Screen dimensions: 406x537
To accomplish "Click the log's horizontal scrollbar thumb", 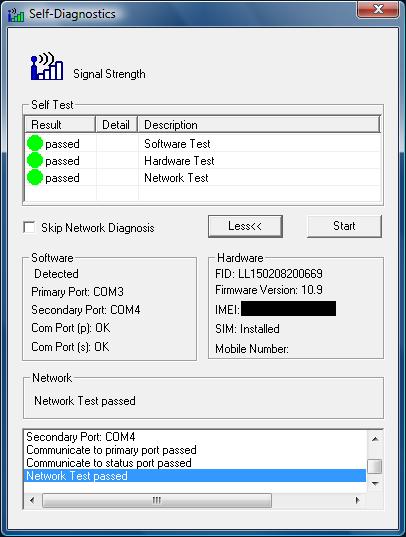I will [157, 500].
